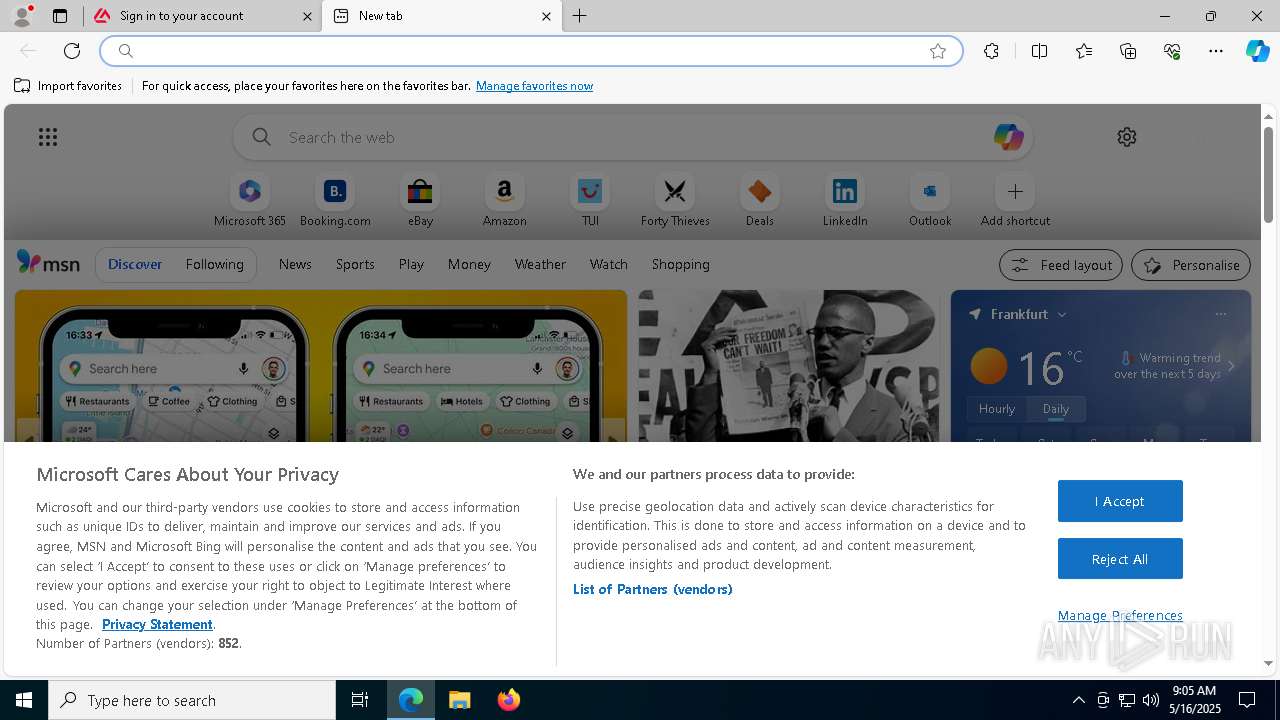
Task: Open the Money tab
Action: click(469, 264)
